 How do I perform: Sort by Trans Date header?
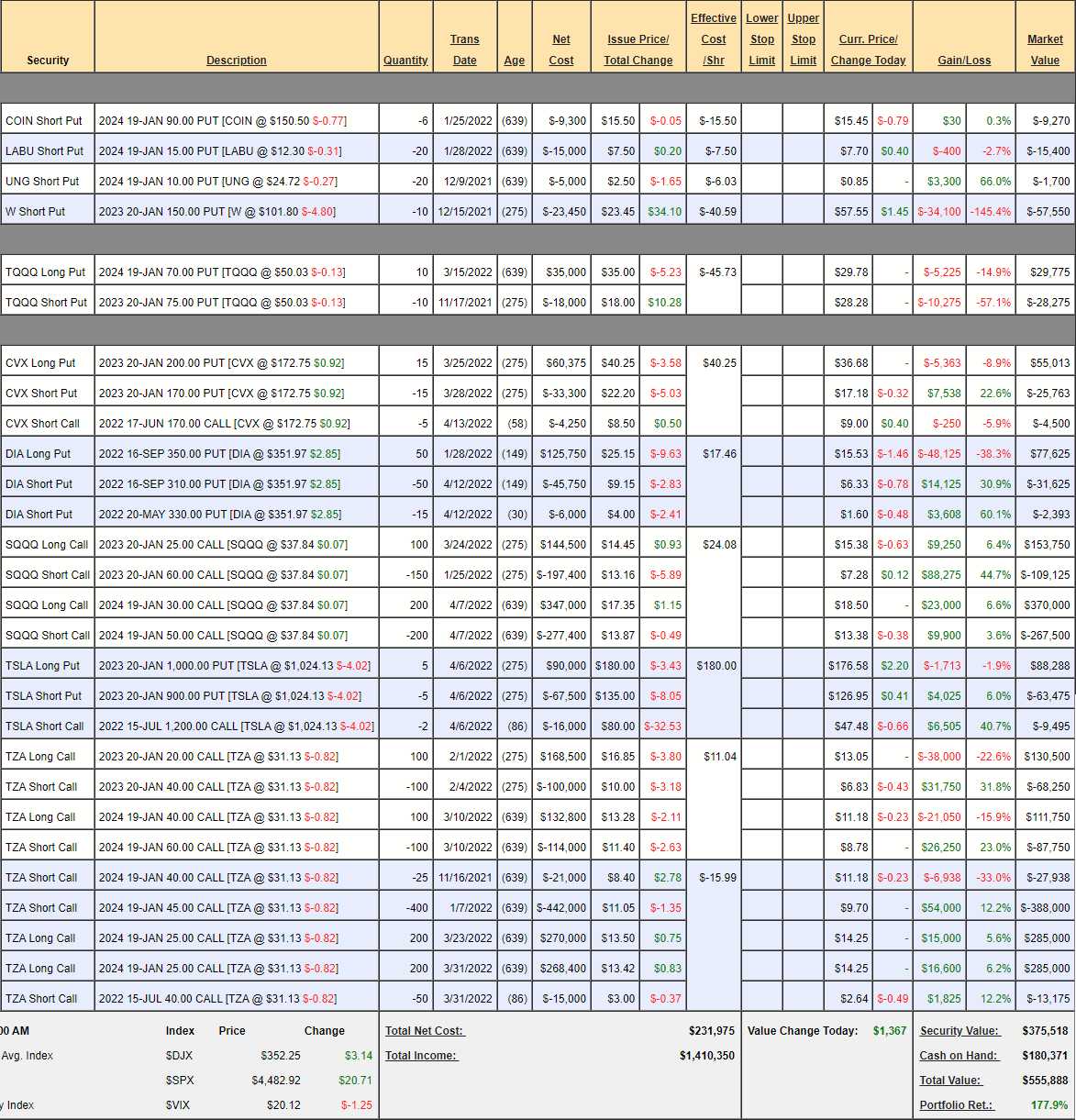(x=464, y=50)
